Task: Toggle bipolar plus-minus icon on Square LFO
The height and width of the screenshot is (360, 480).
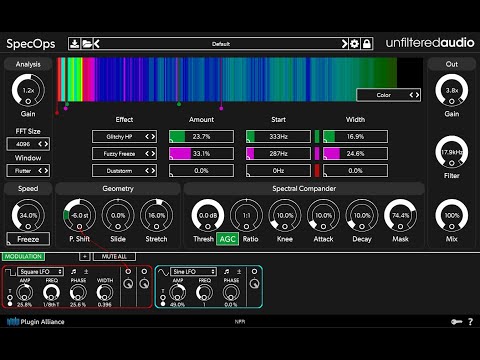Action: coord(86,272)
